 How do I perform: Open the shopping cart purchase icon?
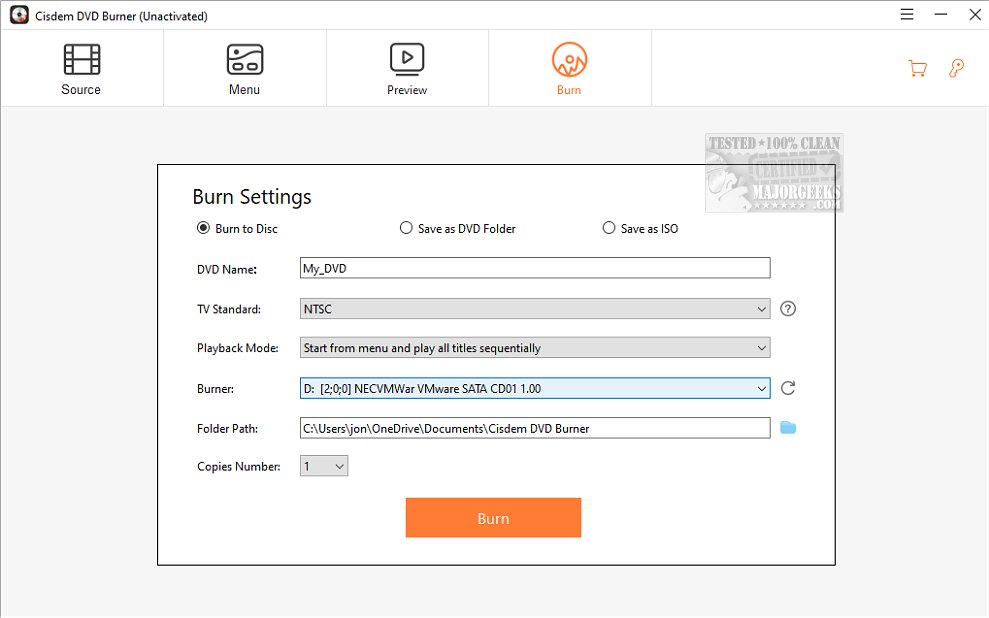pyautogui.click(x=916, y=69)
